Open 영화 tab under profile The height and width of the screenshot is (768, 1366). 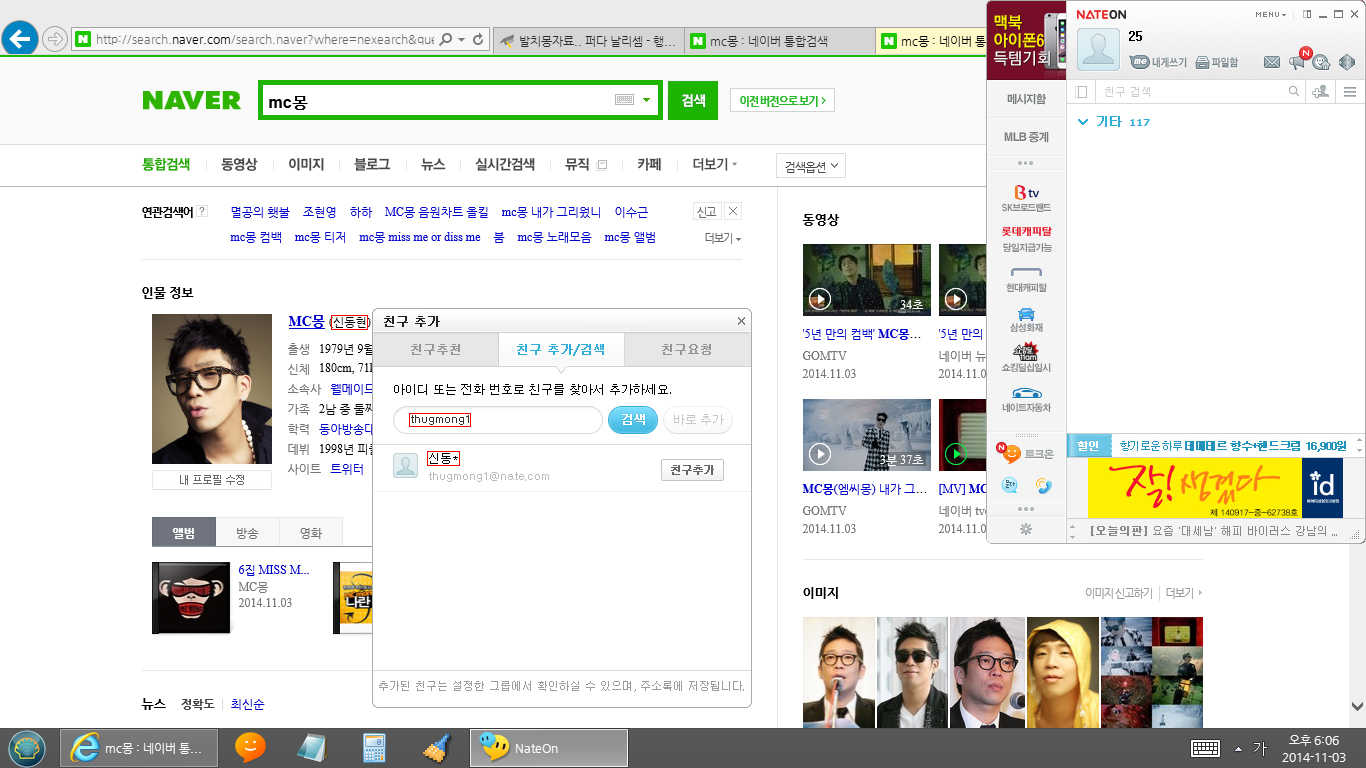(x=311, y=532)
